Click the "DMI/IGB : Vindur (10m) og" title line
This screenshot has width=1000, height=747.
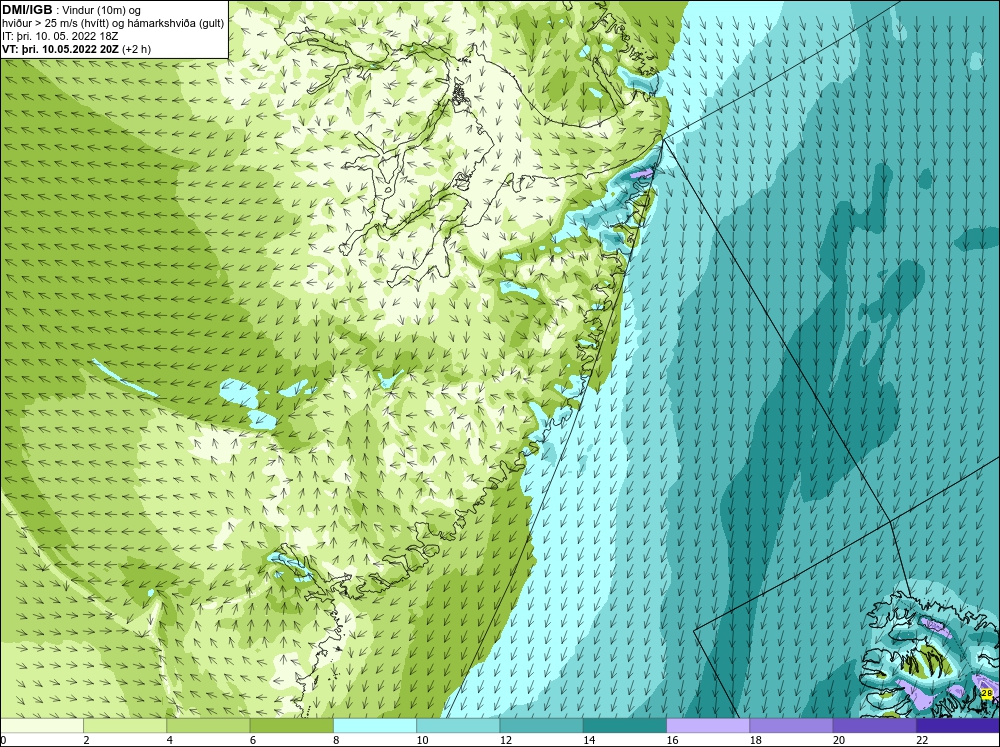click(71, 10)
